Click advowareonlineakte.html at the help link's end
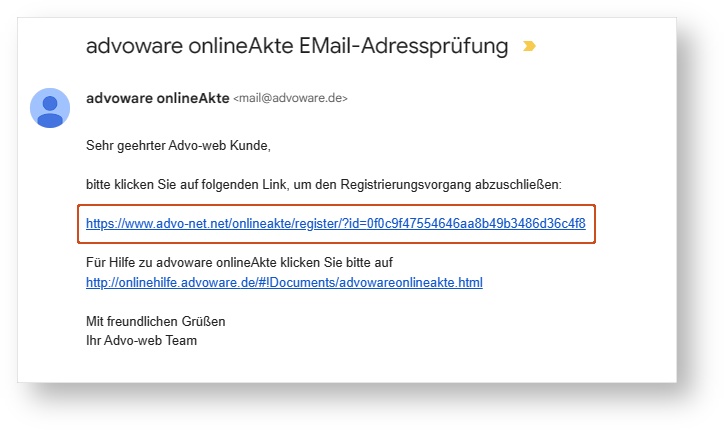This screenshot has height=431, width=725. point(411,282)
